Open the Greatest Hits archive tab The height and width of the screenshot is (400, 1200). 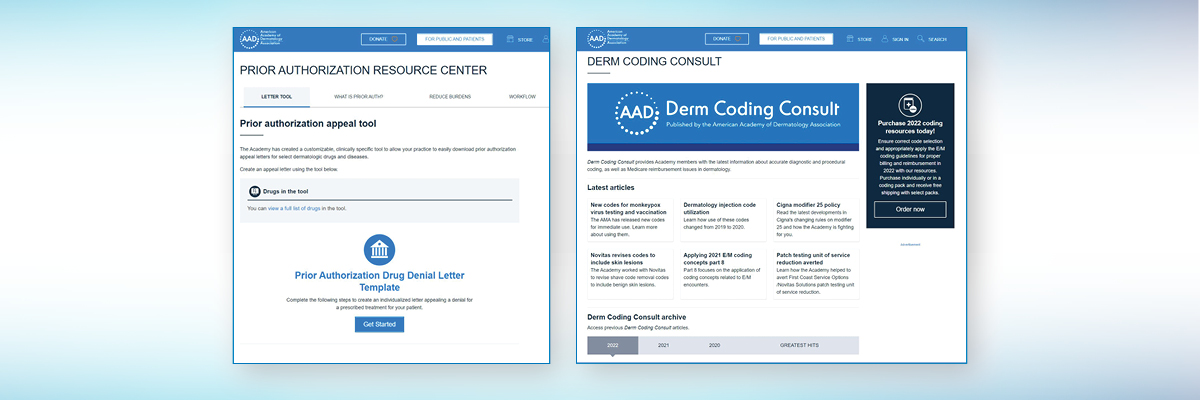click(x=799, y=345)
